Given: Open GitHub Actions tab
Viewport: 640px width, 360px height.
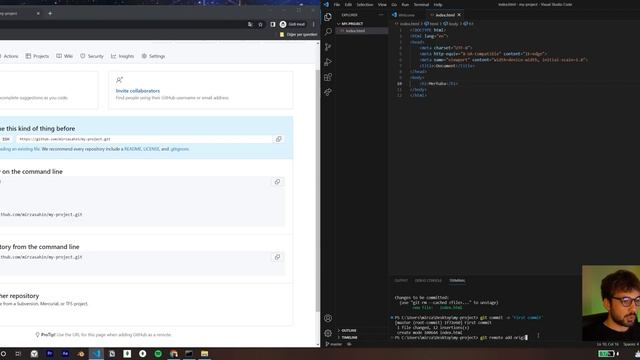Looking at the screenshot, I should pos(9,56).
